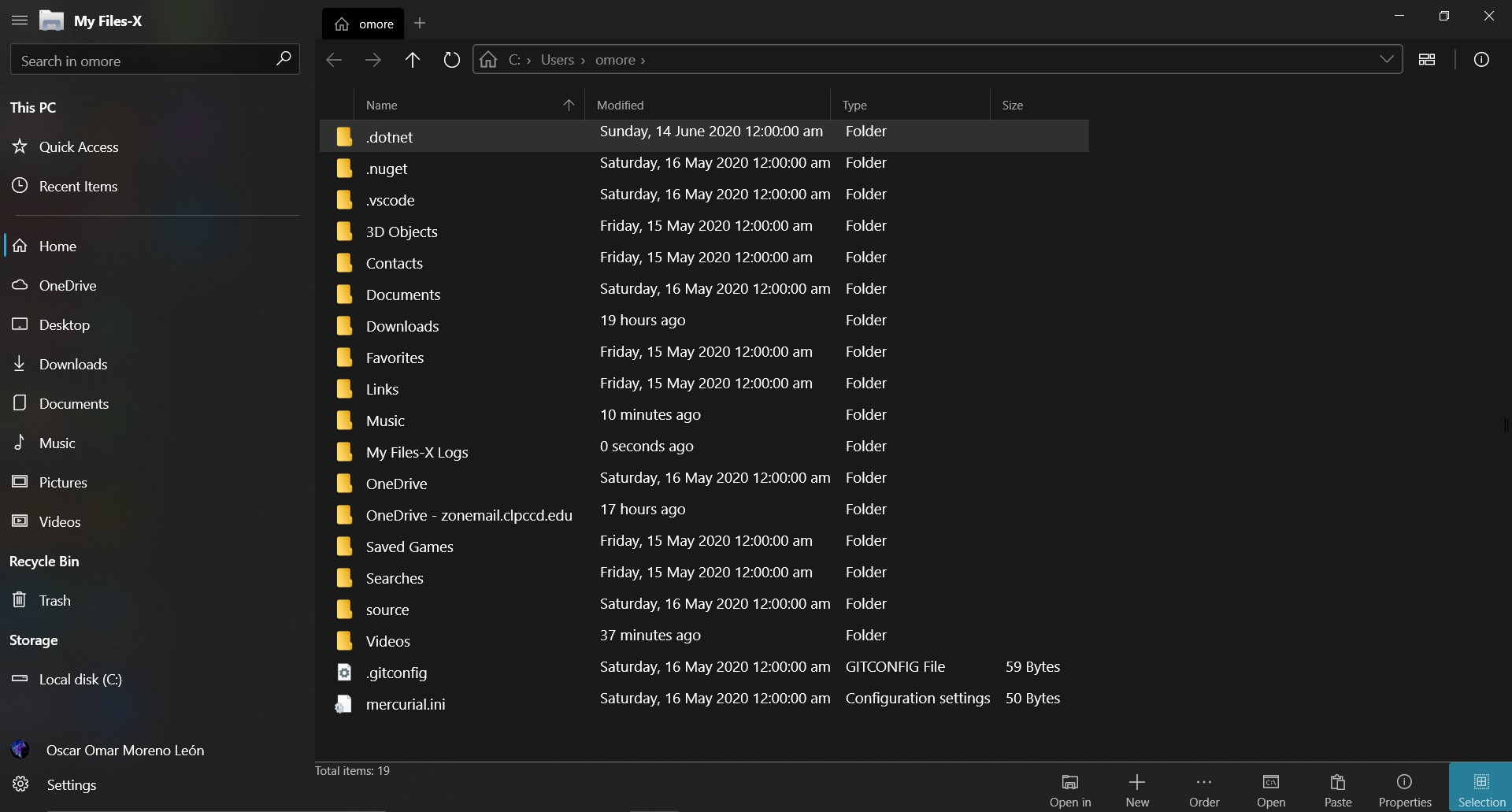This screenshot has height=812, width=1512.
Task: Open Properties from the bottom toolbar
Action: point(1406,788)
